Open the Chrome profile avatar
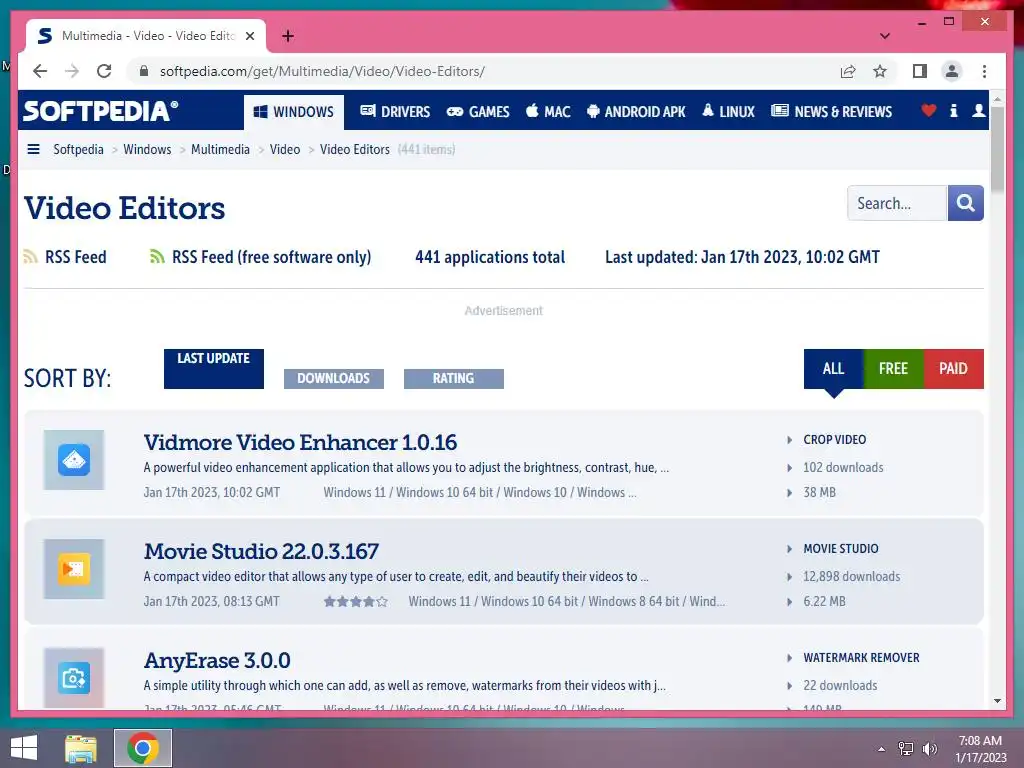The width and height of the screenshot is (1024, 768). [x=952, y=71]
